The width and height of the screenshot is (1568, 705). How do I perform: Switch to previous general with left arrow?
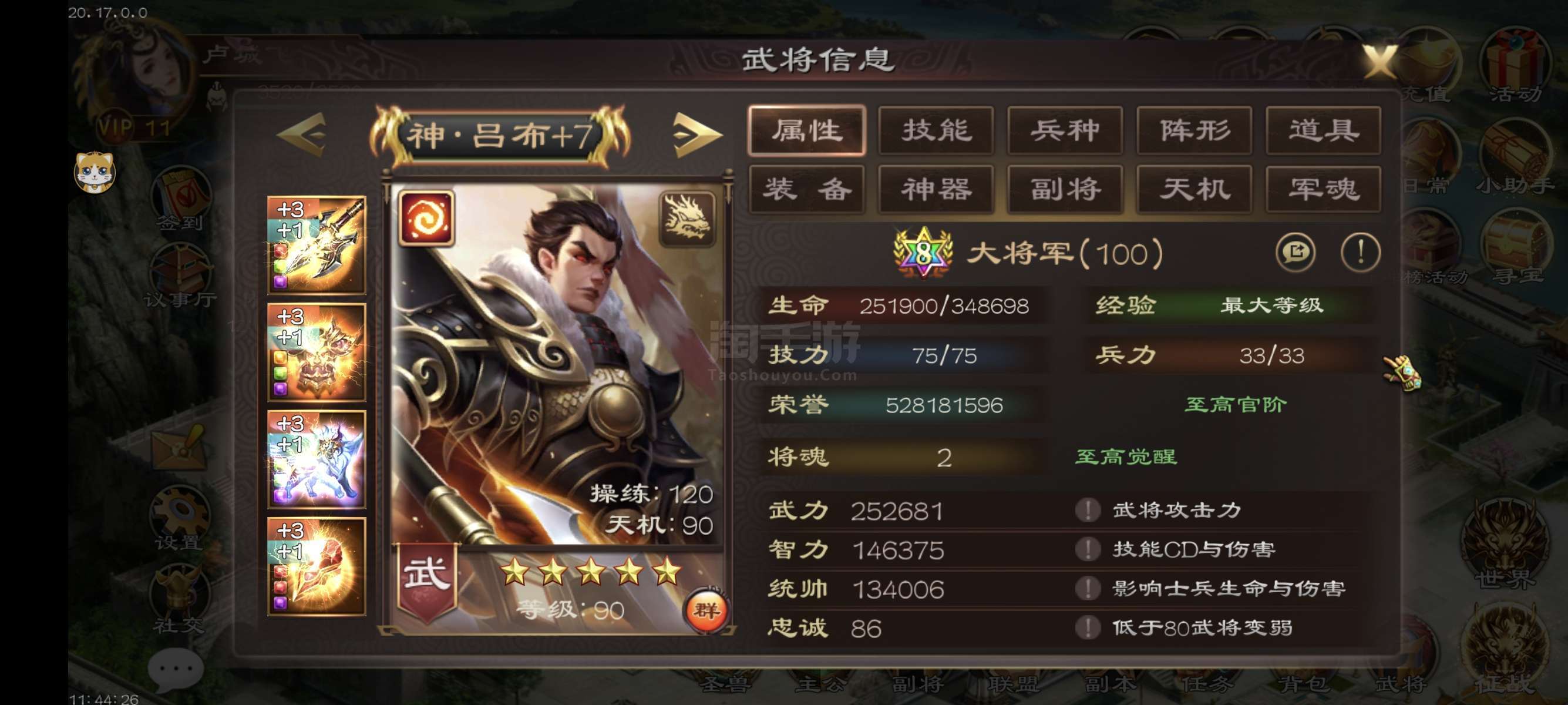pos(302,135)
